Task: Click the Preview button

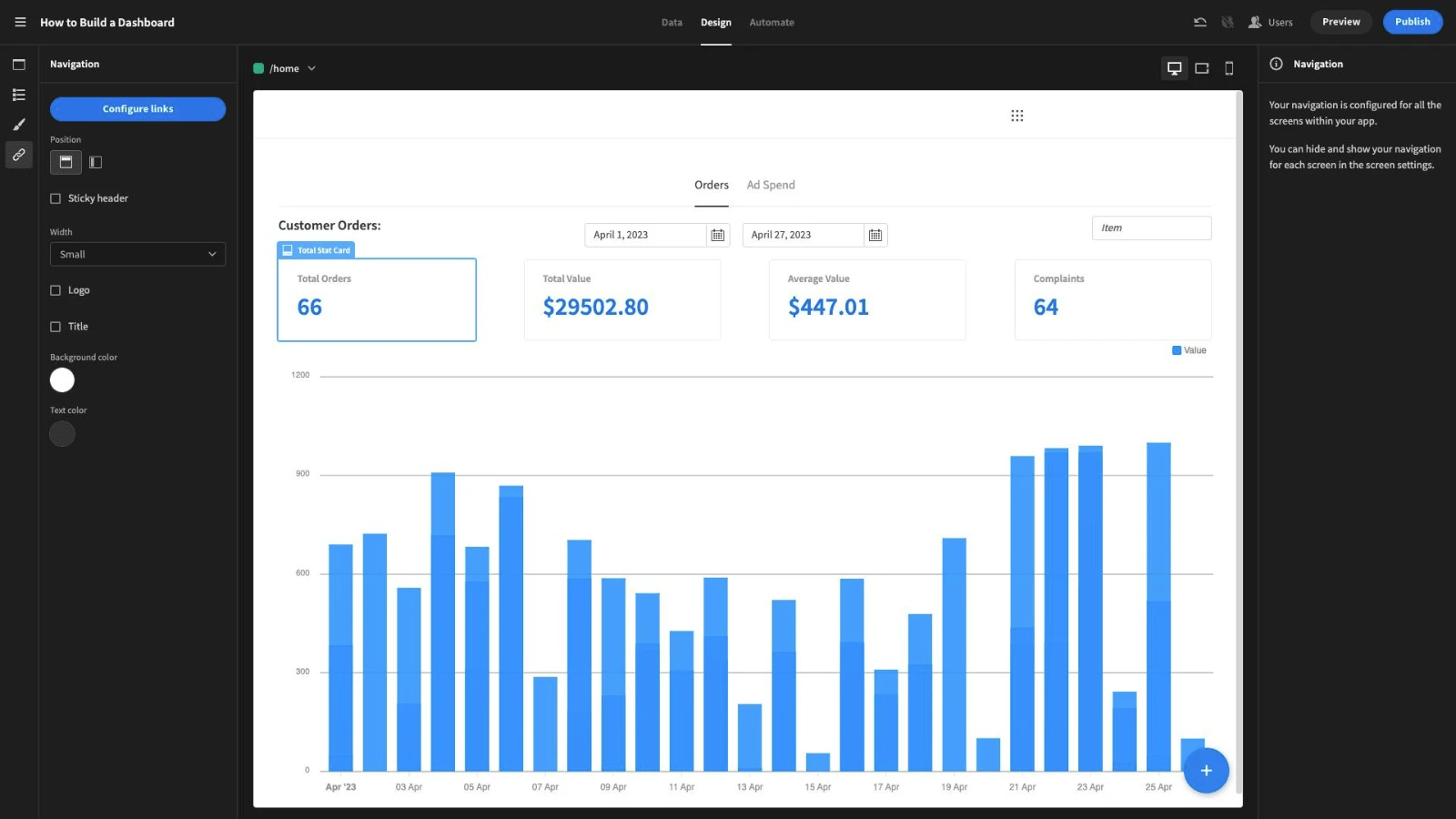Action: coord(1341,22)
